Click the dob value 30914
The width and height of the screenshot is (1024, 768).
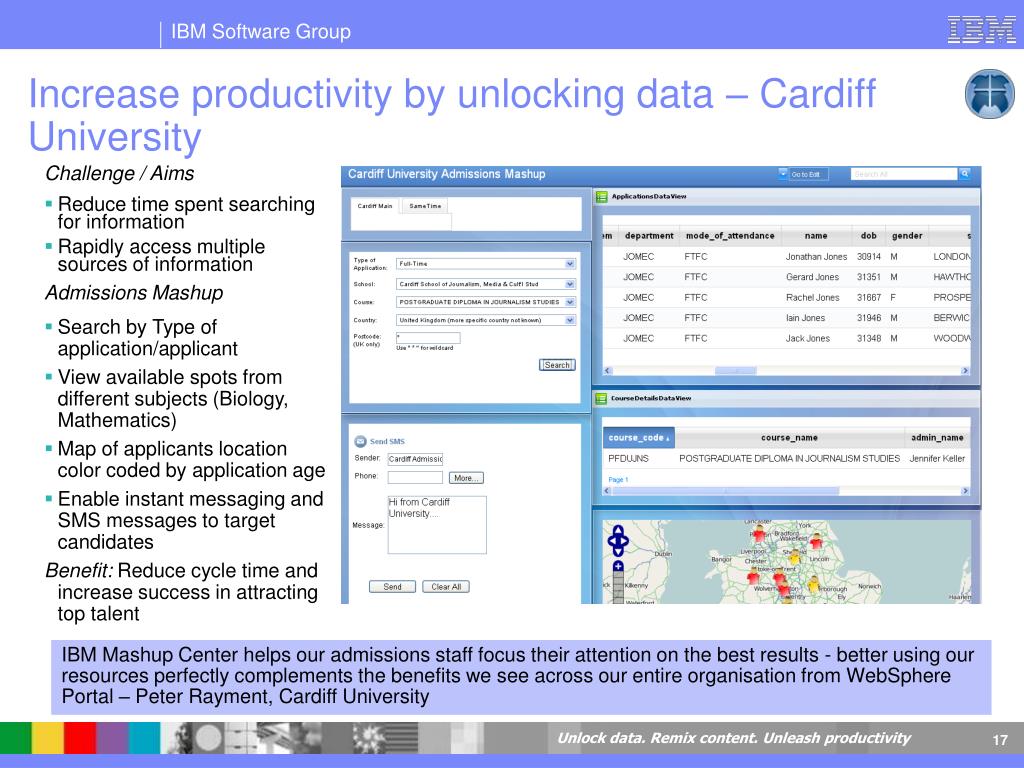[869, 257]
